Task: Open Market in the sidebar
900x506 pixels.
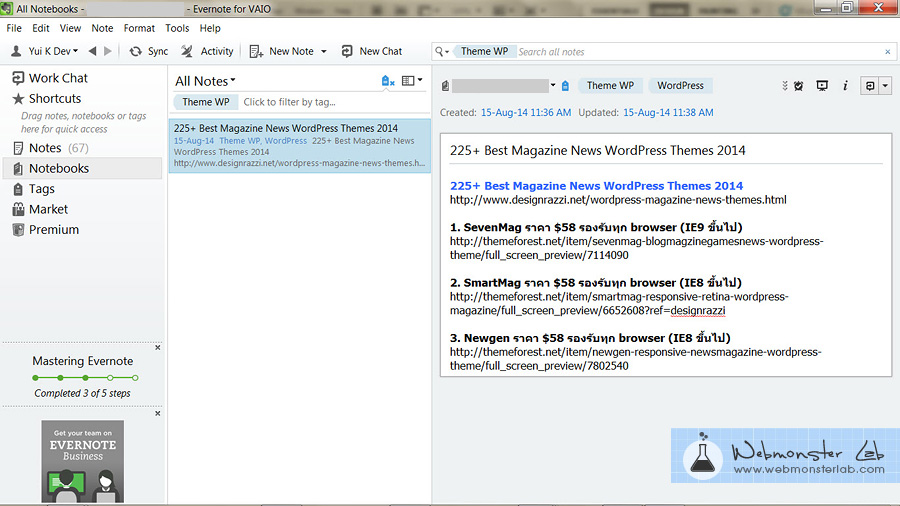Action: click(x=40, y=209)
